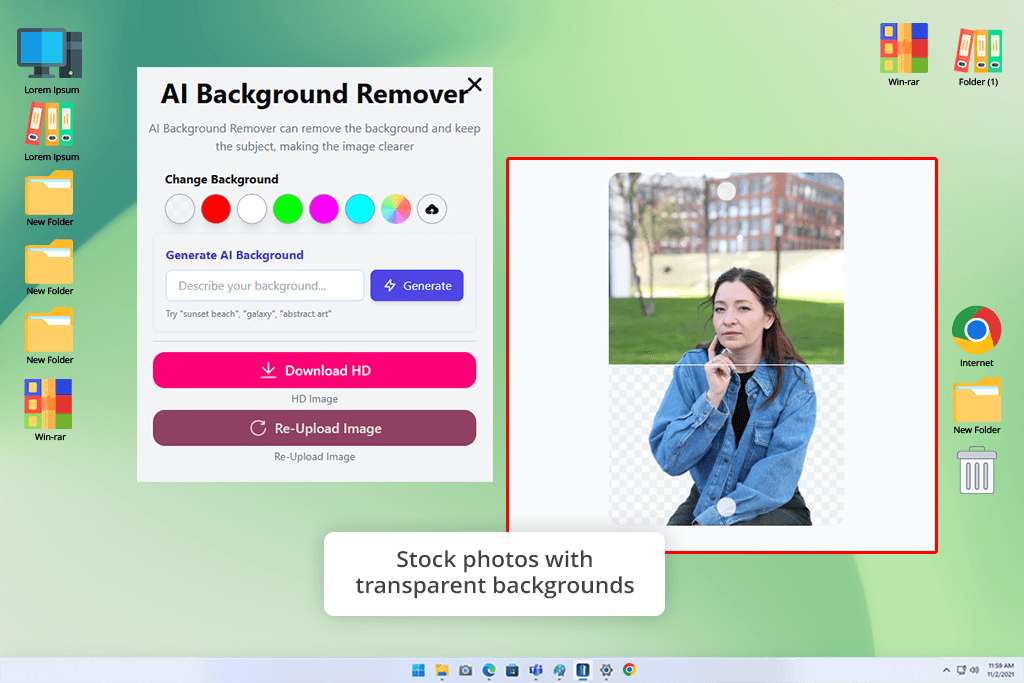Click the woman's before/after preview image
Image resolution: width=1024 pixels, height=683 pixels.
(x=726, y=349)
